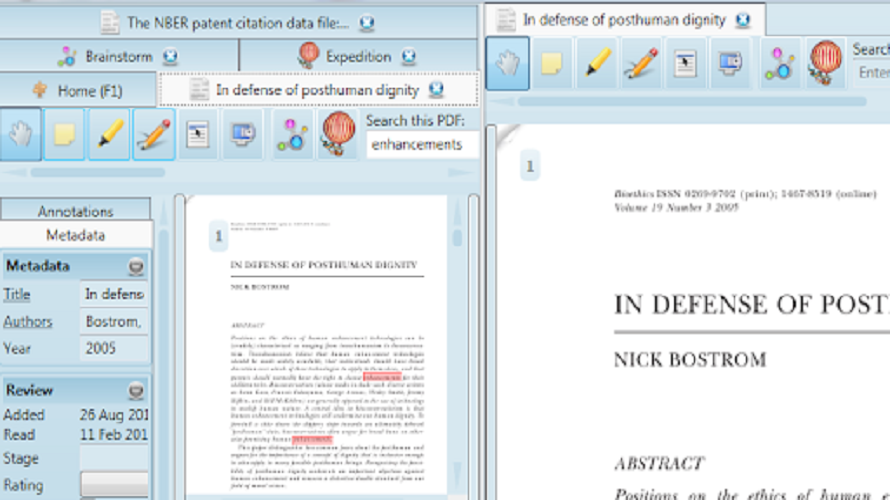The height and width of the screenshot is (500, 890).
Task: Select the yellow highlighter in right pane toolbar
Action: point(596,63)
